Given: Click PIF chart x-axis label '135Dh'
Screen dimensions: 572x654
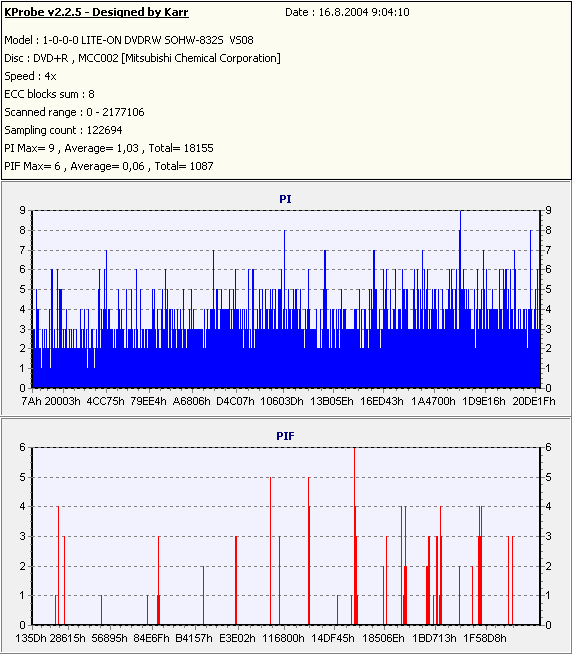Looking at the screenshot, I should coord(31,638).
